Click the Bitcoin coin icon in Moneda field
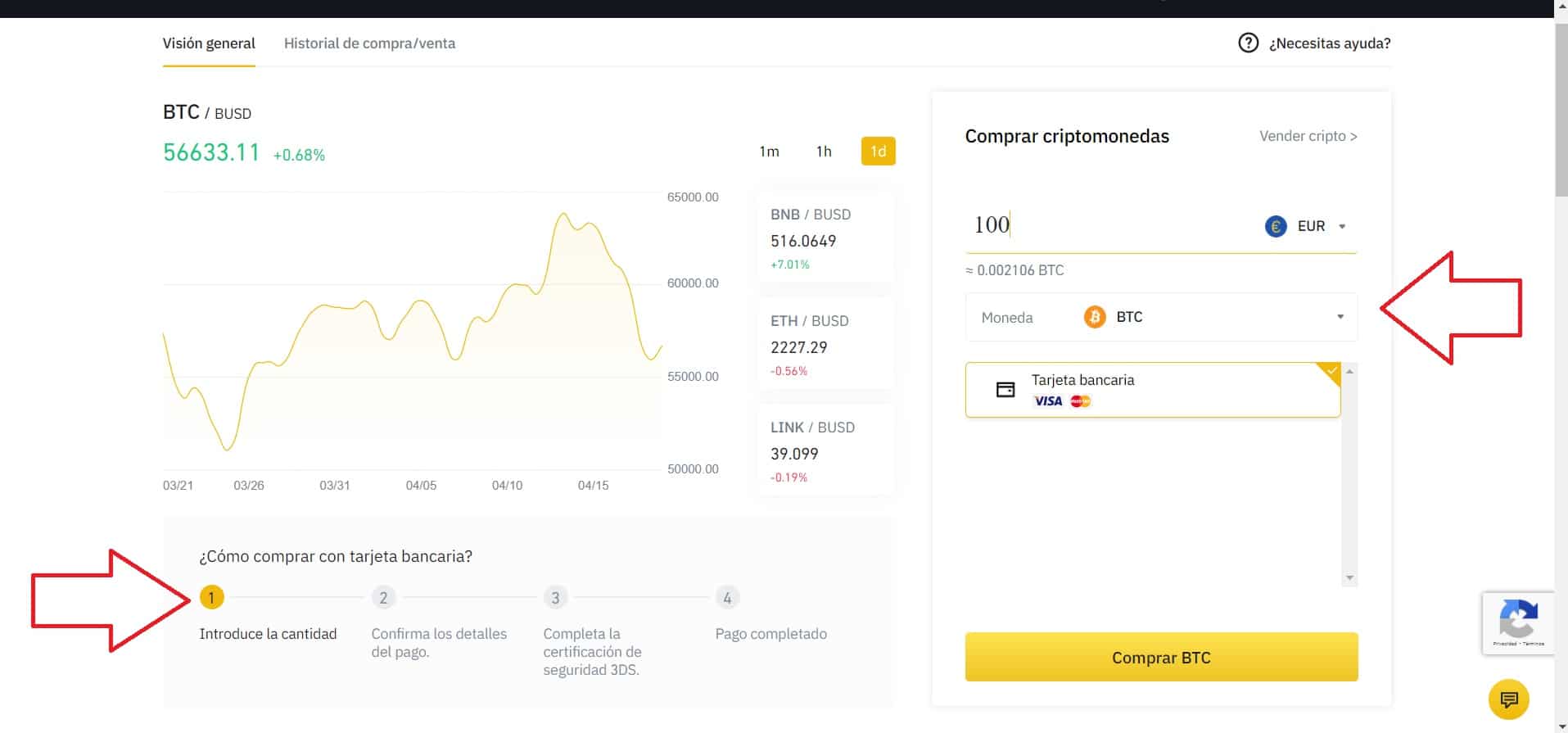Screen dimensions: 1568x733 1095,317
